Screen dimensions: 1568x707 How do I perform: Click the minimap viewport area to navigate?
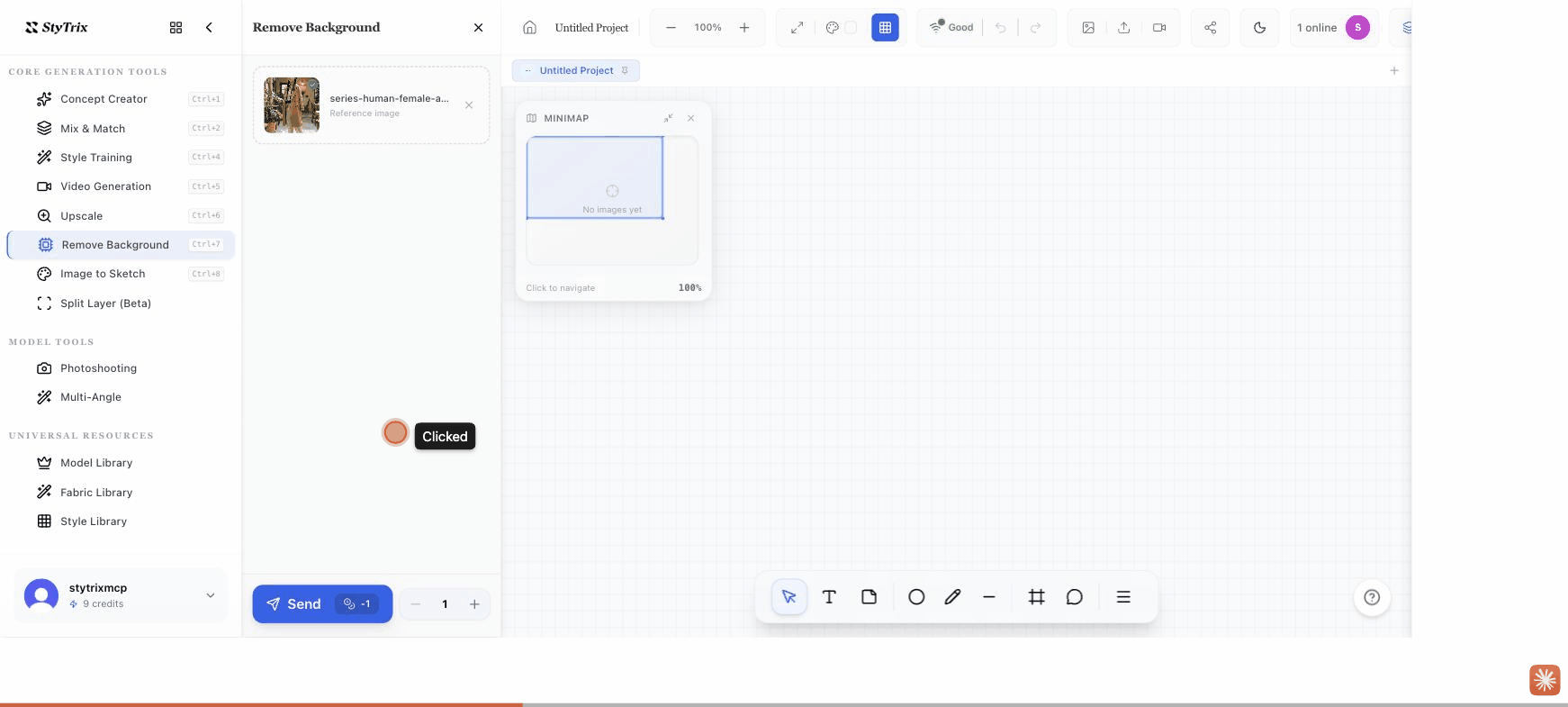595,177
